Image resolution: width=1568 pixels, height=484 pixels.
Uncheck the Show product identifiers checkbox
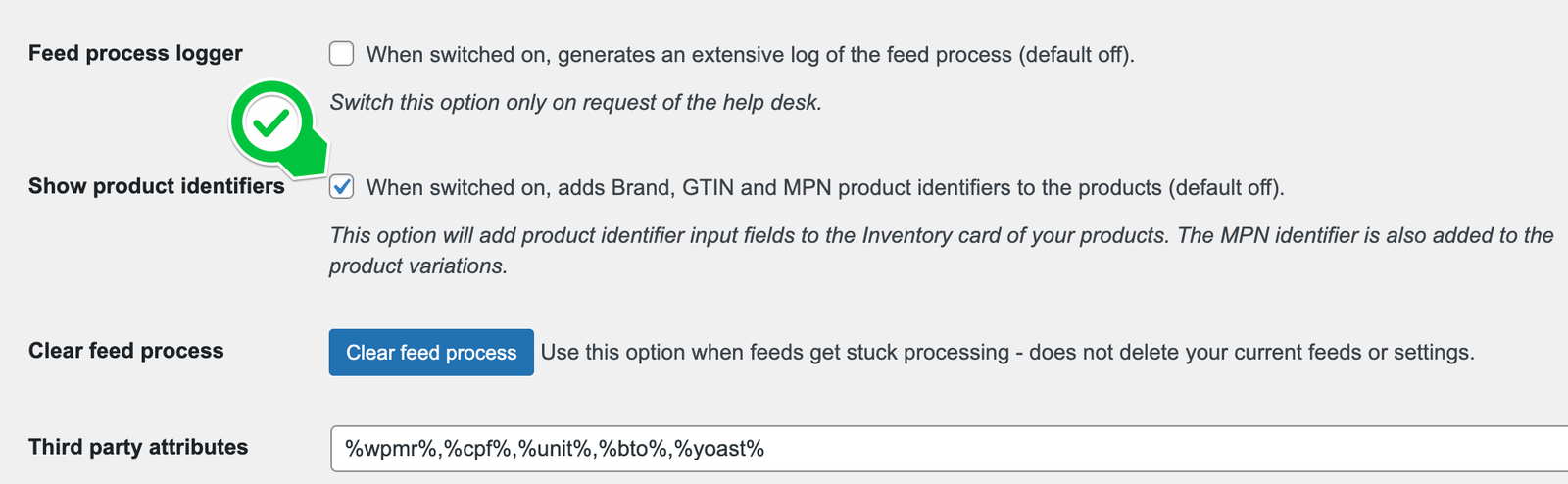tap(341, 186)
